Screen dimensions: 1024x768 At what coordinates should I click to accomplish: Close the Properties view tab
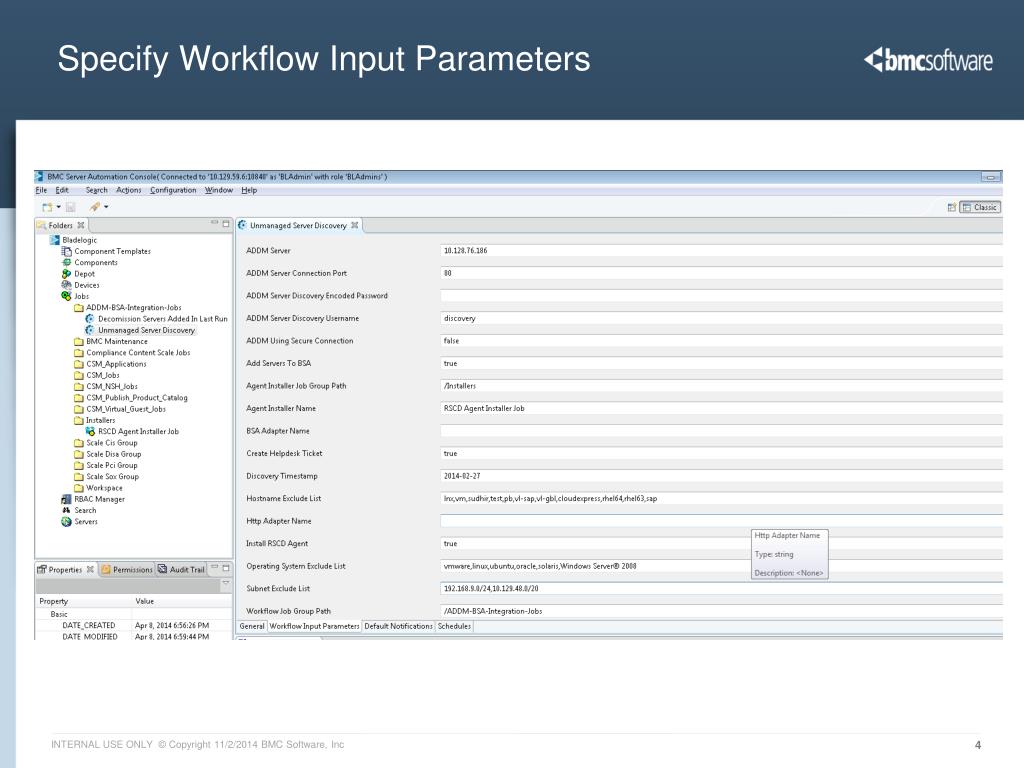tap(90, 569)
